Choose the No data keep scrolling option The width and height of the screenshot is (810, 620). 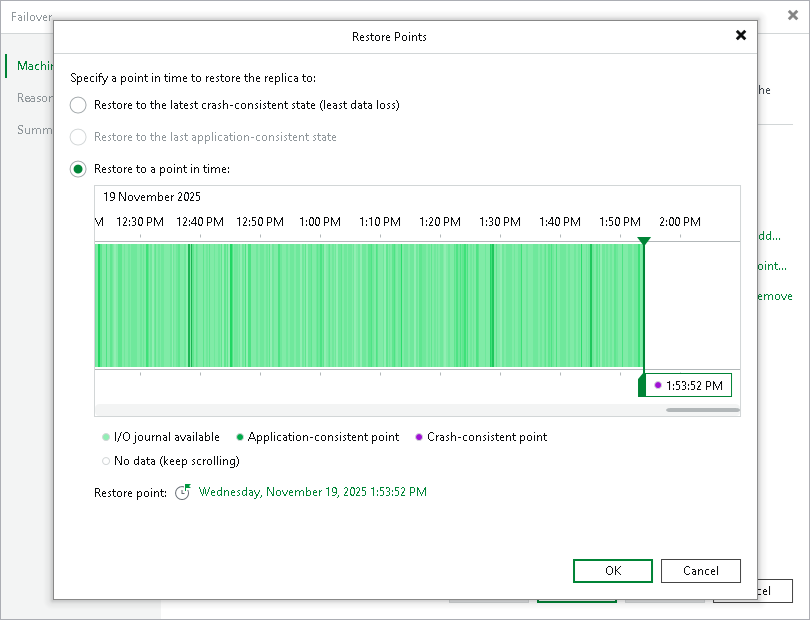(x=105, y=461)
